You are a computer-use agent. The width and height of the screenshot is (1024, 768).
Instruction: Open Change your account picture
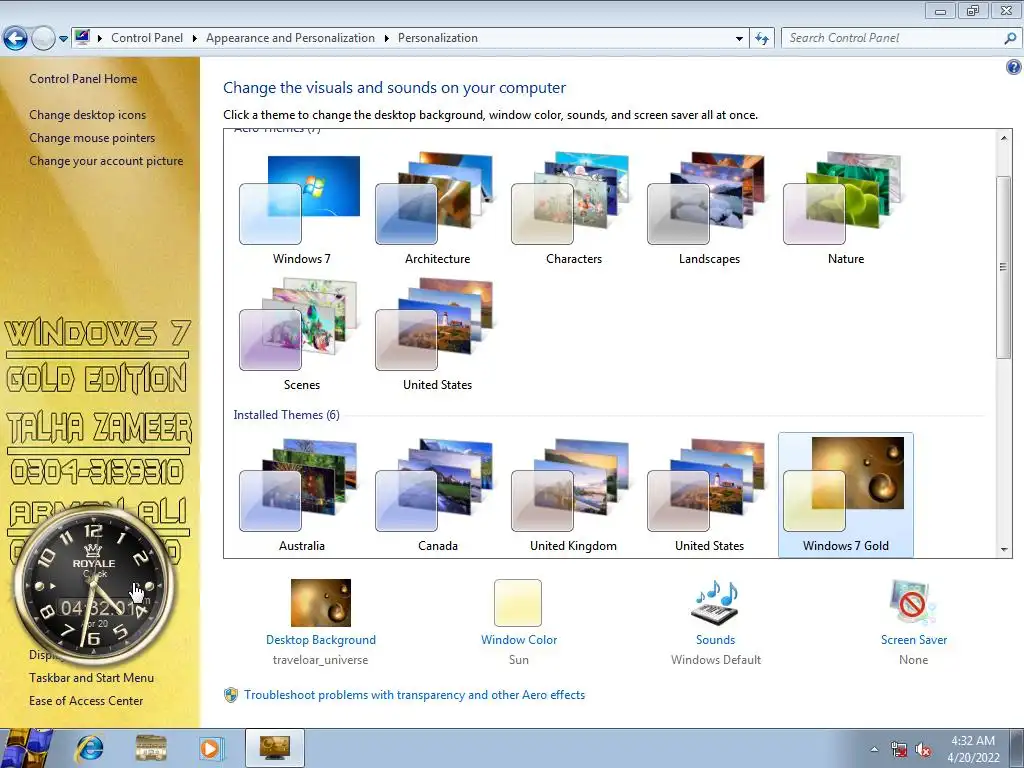point(106,161)
